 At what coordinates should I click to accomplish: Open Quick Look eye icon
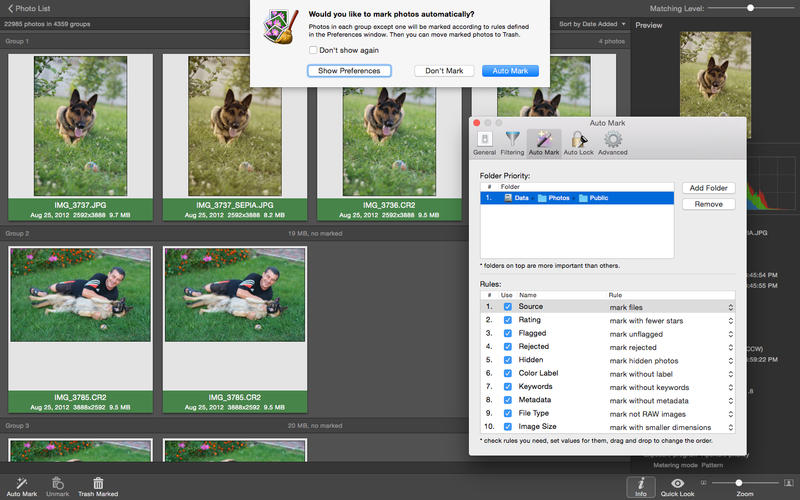[x=677, y=483]
